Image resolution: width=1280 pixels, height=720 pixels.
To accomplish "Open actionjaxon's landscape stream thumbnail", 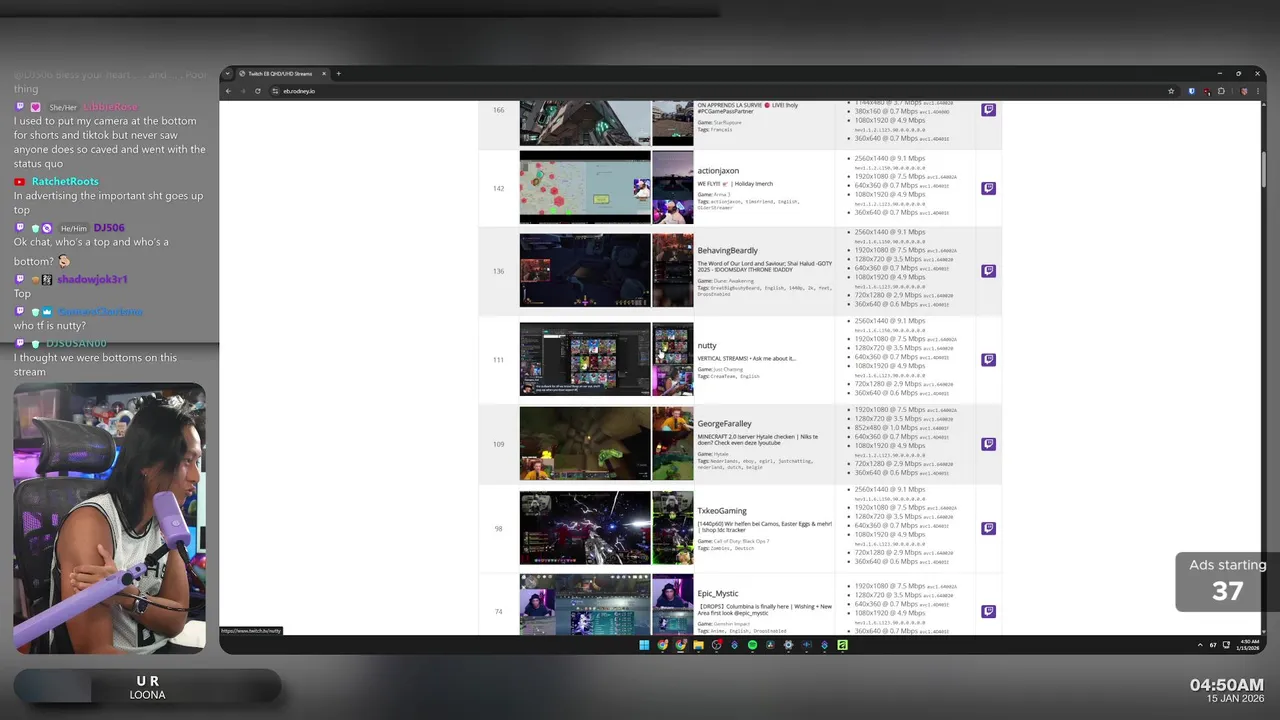I will (x=585, y=187).
